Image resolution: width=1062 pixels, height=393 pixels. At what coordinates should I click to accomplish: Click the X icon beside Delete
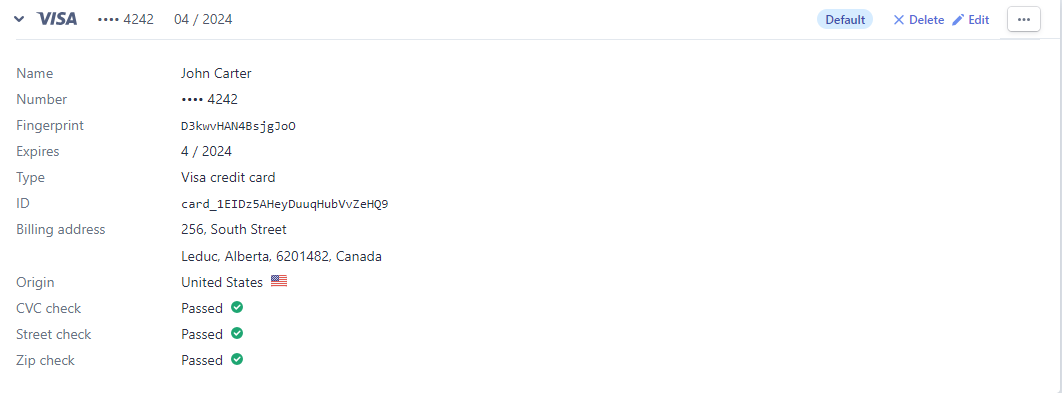(x=899, y=20)
